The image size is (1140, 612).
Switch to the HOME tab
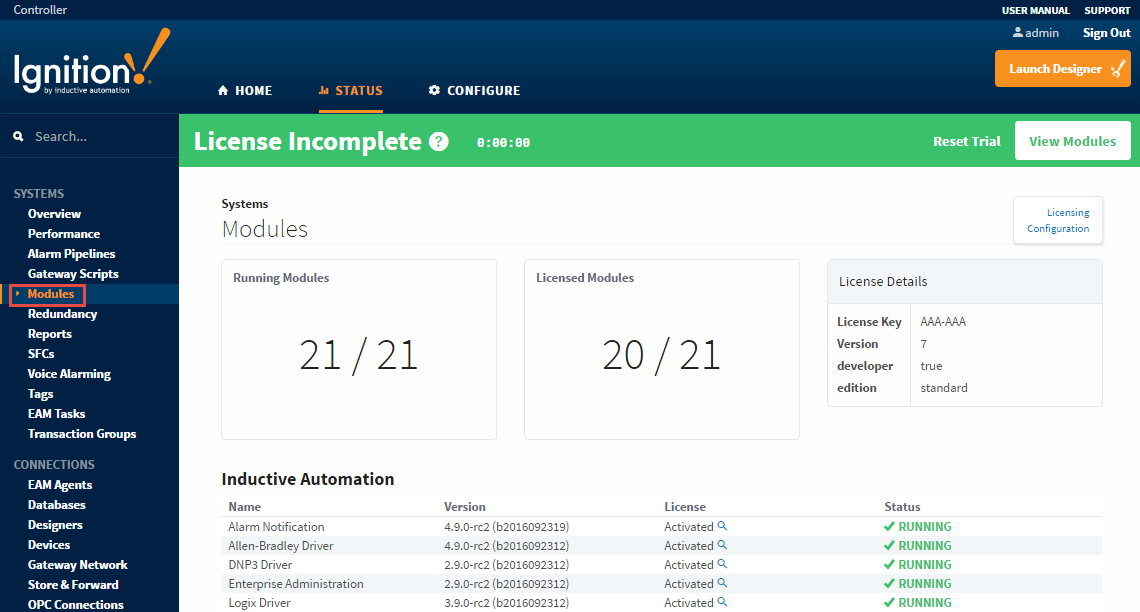(x=244, y=90)
